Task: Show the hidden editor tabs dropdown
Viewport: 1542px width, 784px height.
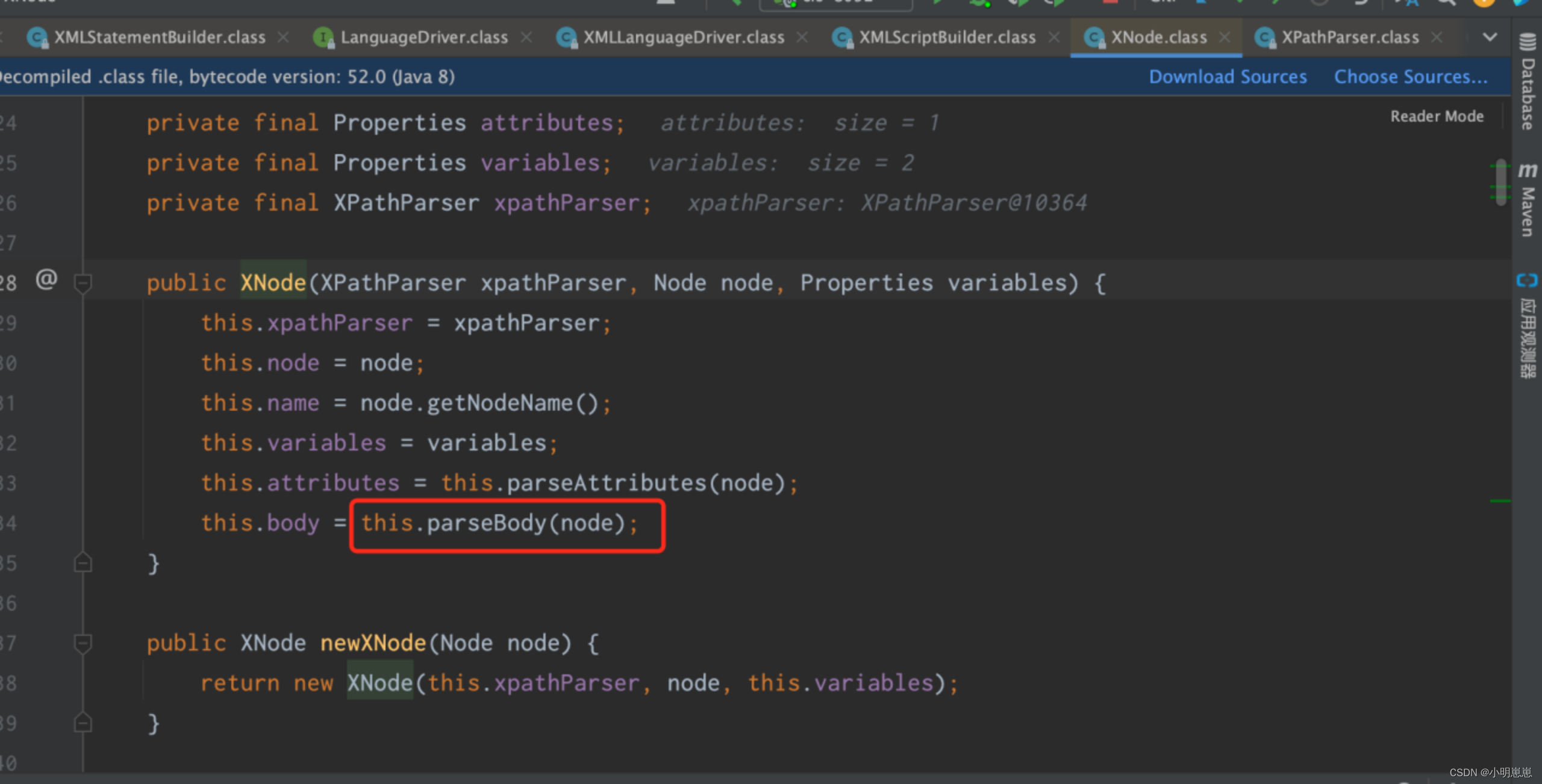Action: 1490,37
